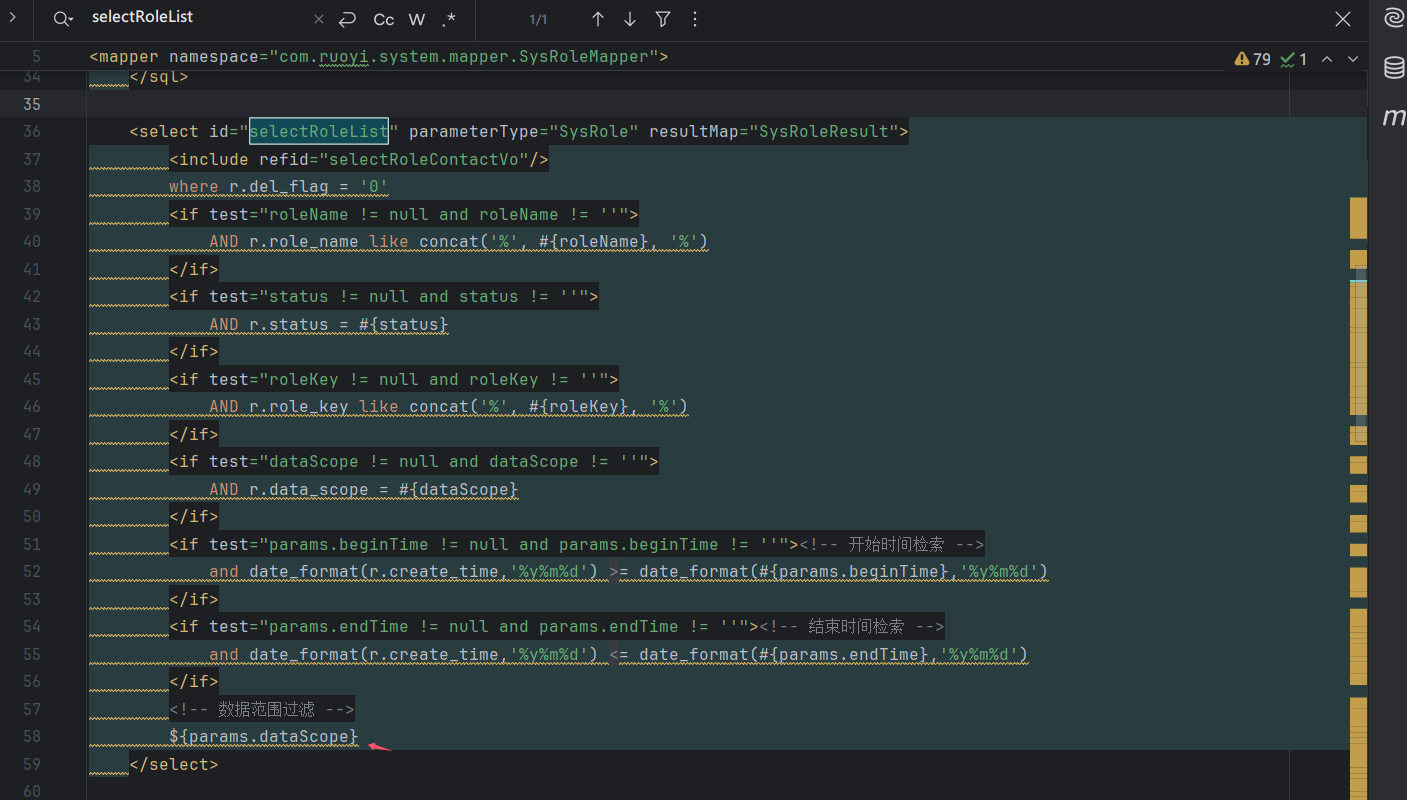Click AND r.data_scope = #{dataScope} line
1407x800 pixels.
click(364, 489)
